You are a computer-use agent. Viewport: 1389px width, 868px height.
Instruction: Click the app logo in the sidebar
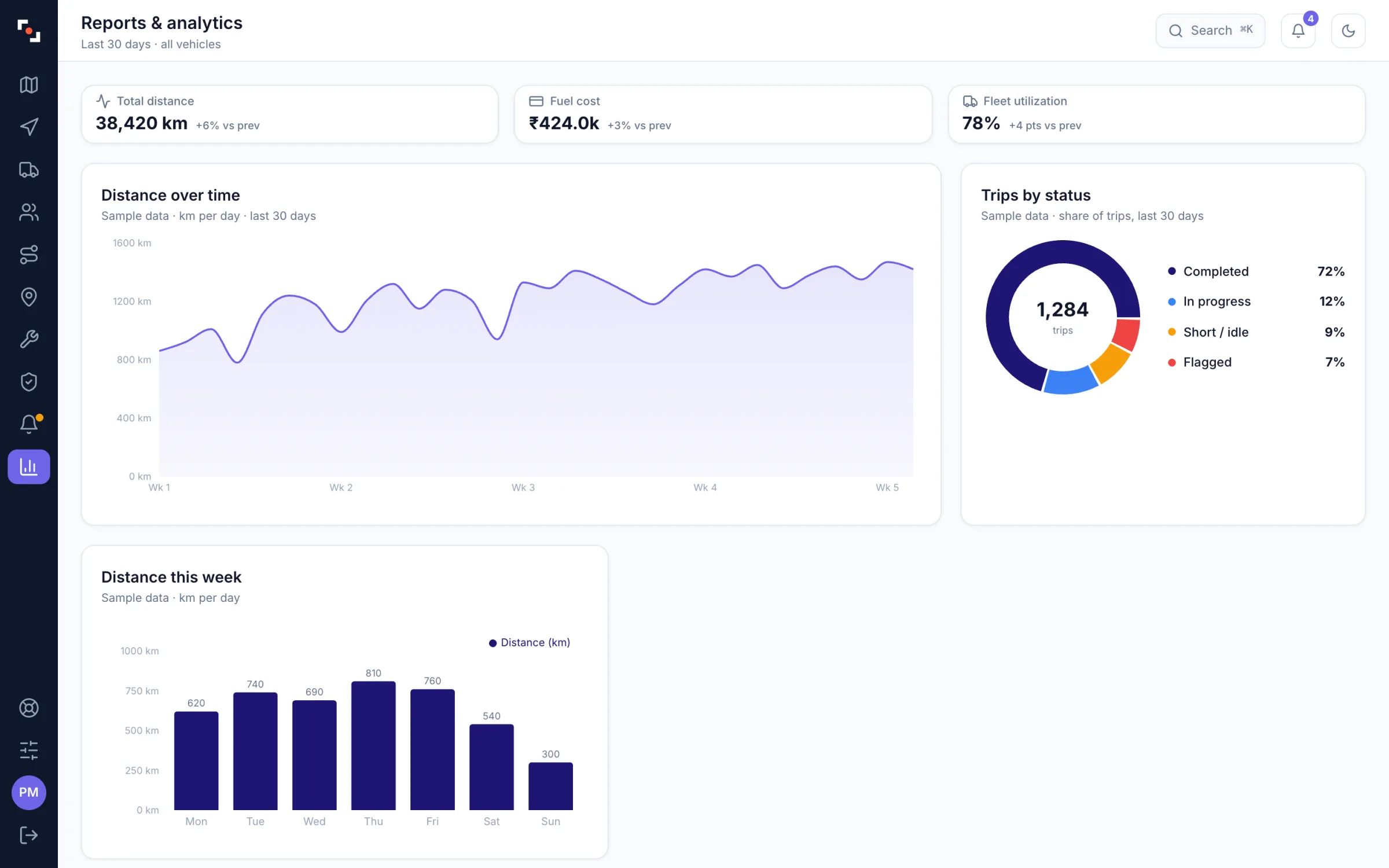click(28, 31)
